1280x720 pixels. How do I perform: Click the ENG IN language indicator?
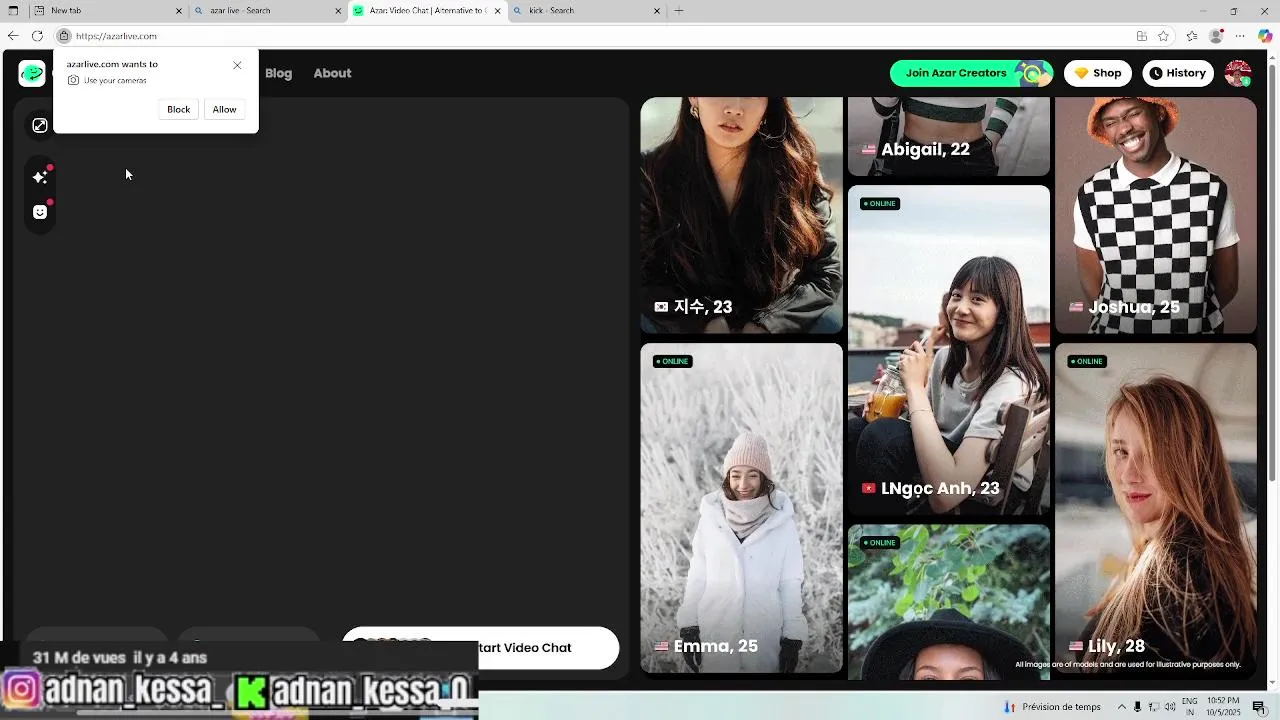tap(1190, 707)
